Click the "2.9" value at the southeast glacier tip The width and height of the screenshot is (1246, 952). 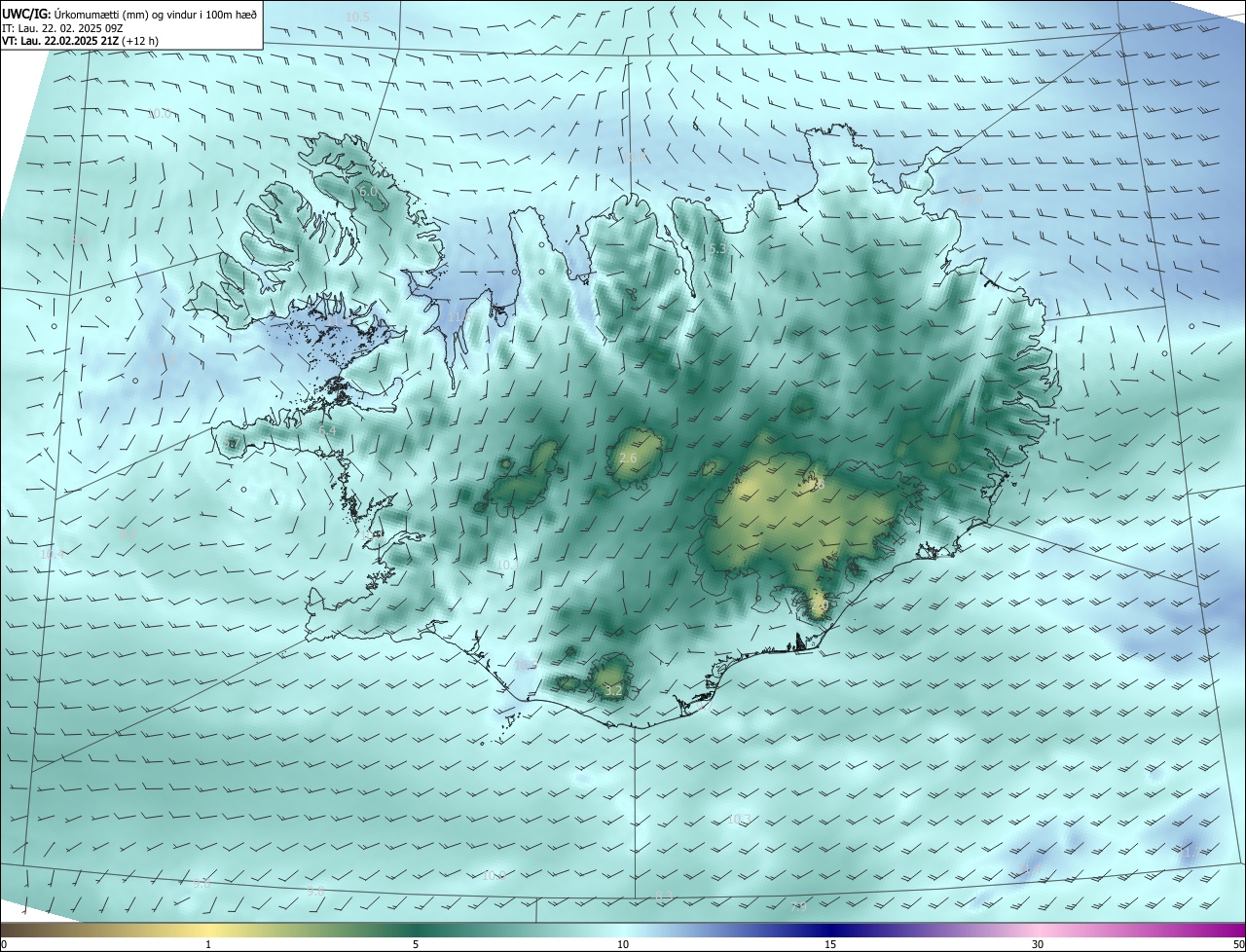(819, 606)
